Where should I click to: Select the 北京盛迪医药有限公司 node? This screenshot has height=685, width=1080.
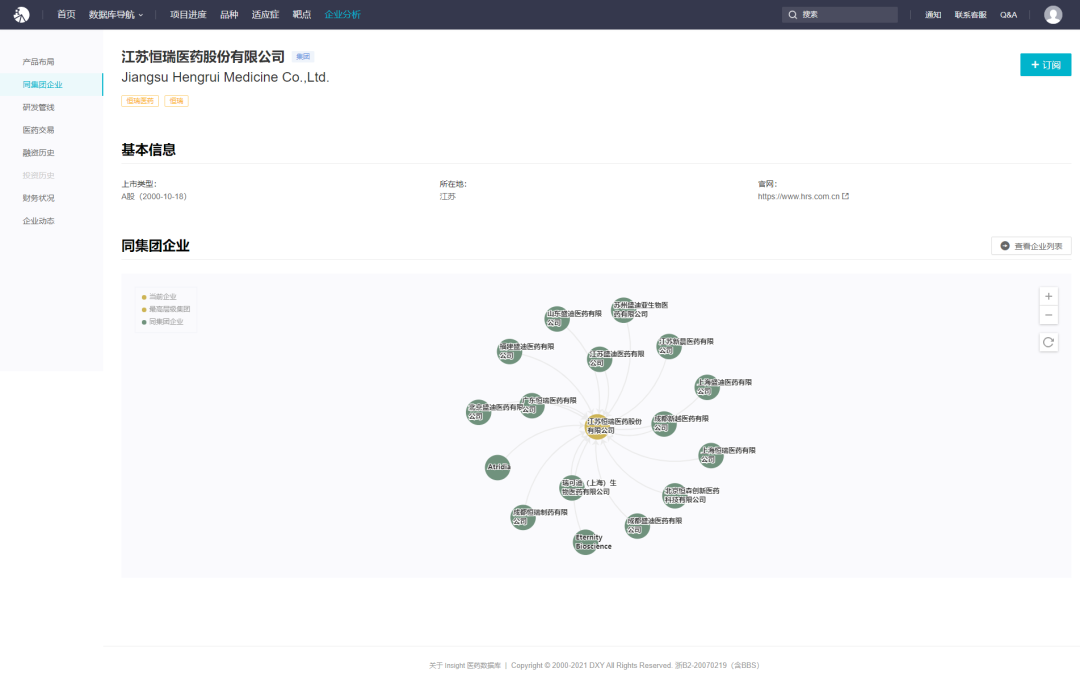pyautogui.click(x=478, y=412)
